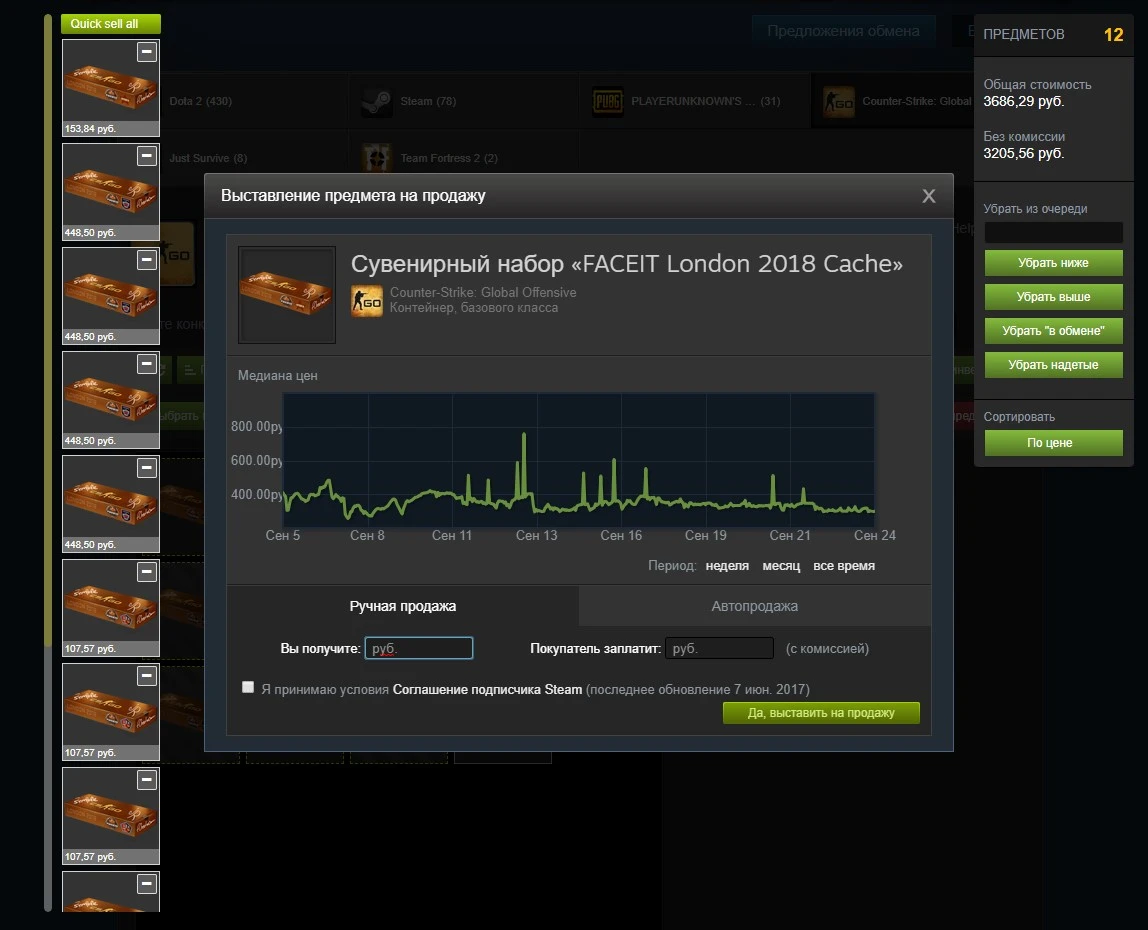1148x930 pixels.
Task: Open the Steam (78) inventory icon
Action: coord(377,101)
